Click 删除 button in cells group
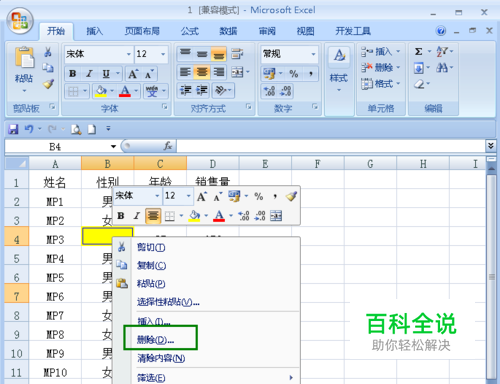The height and width of the screenshot is (384, 500). (380, 68)
